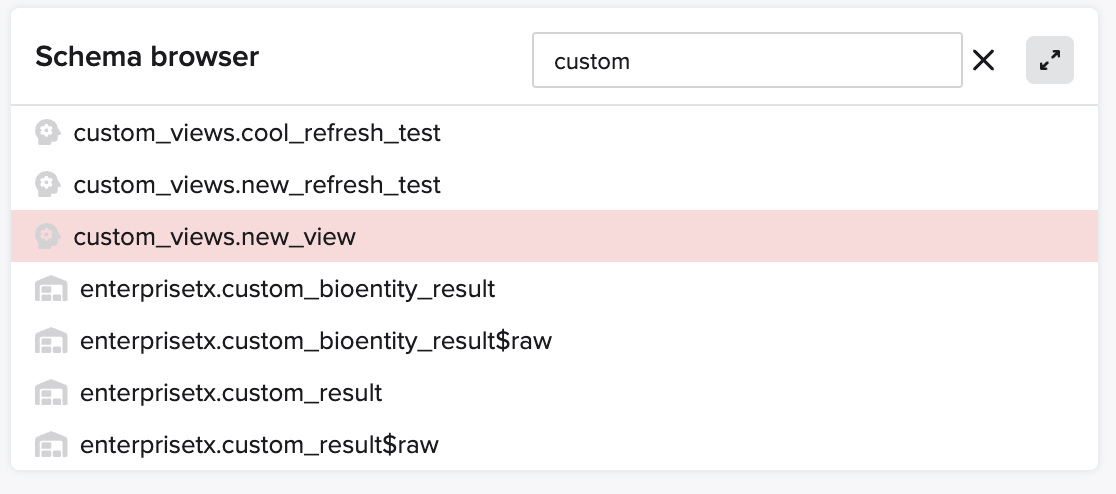Open custom_views.new_refresh_test entry
Viewport: 1116px width, 494px height.
click(257, 185)
